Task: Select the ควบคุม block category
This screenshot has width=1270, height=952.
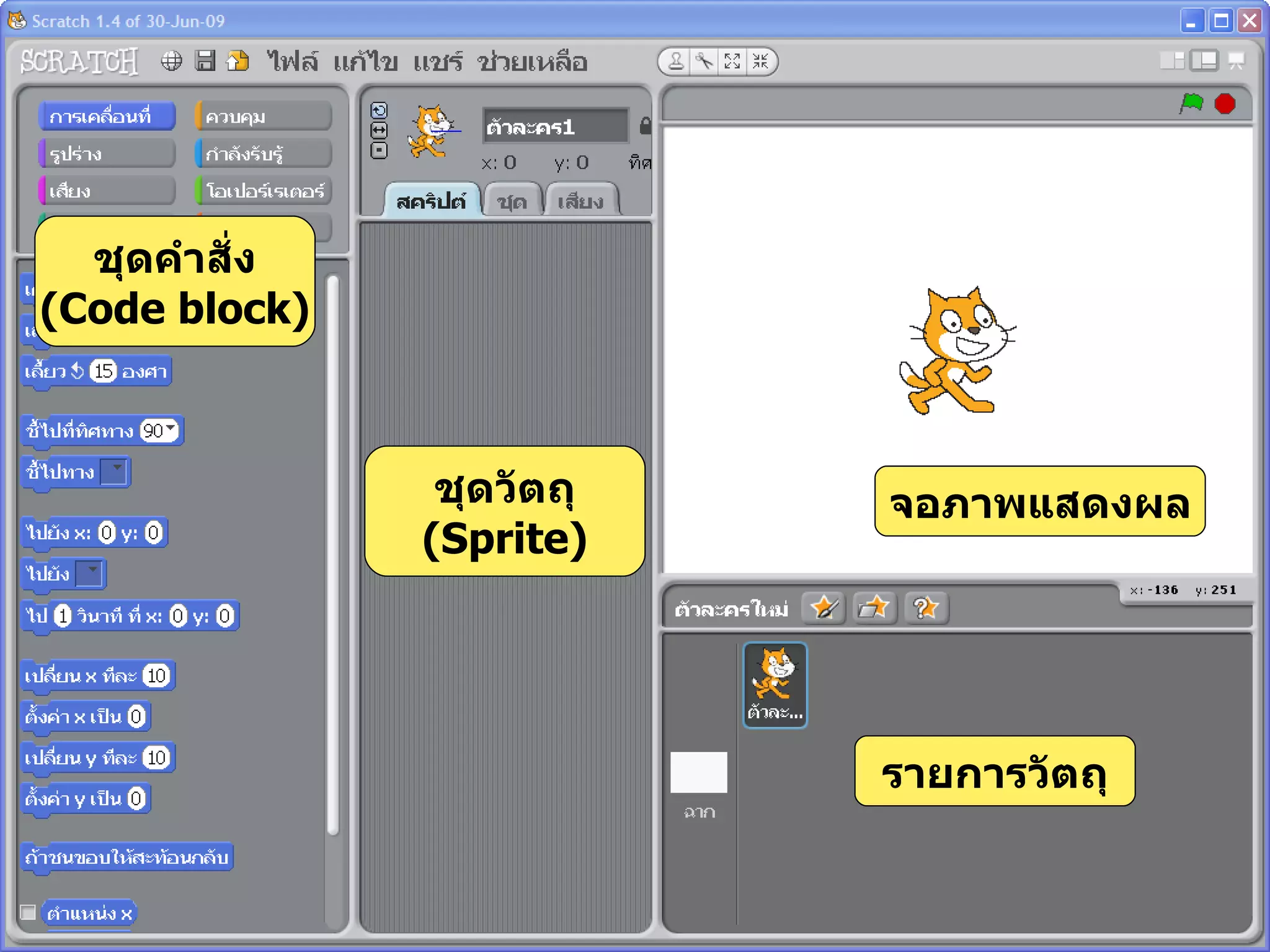Action: tap(263, 117)
